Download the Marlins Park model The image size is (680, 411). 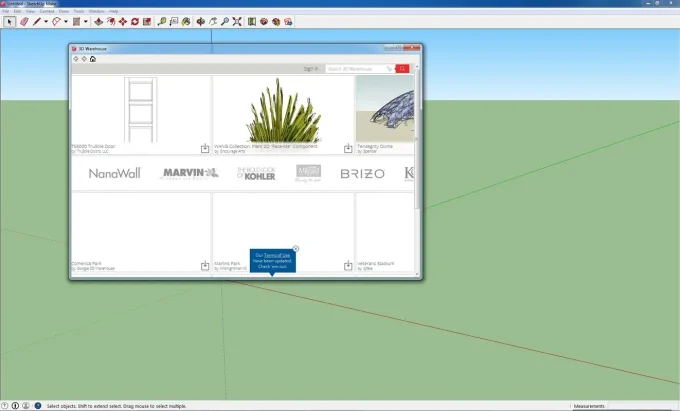(348, 266)
